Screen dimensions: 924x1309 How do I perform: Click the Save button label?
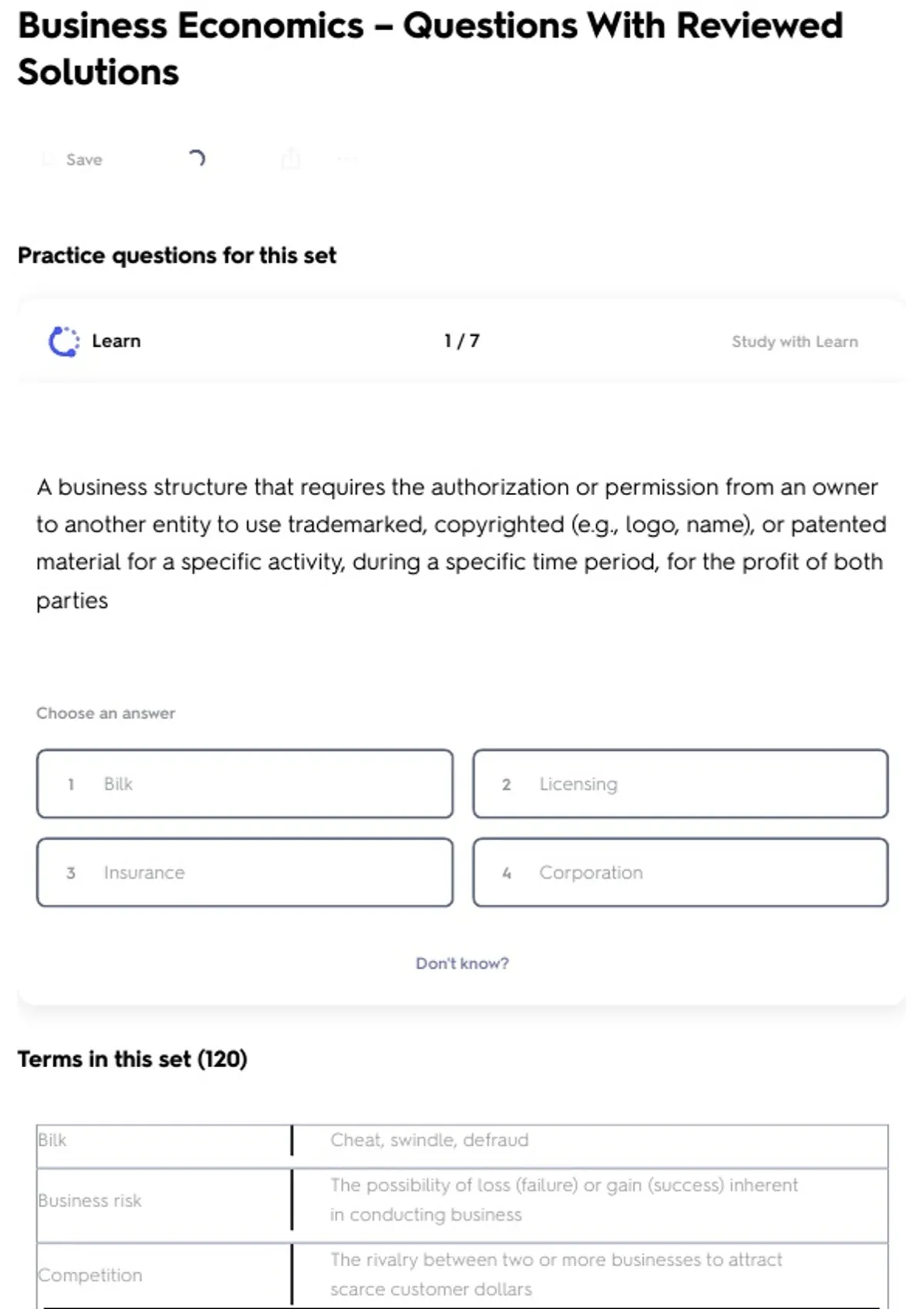[84, 159]
